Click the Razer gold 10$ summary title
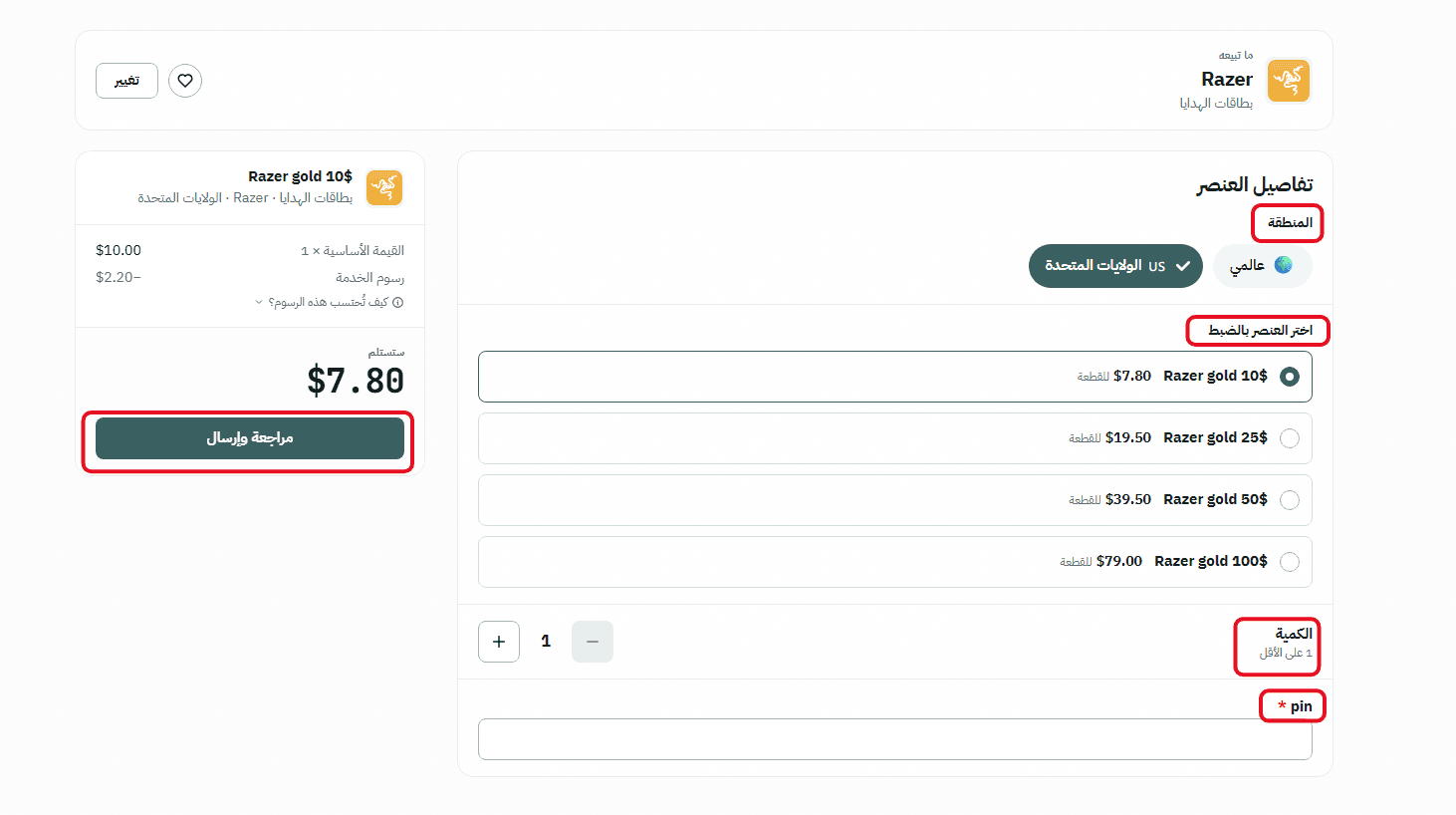1456x815 pixels. (300, 176)
